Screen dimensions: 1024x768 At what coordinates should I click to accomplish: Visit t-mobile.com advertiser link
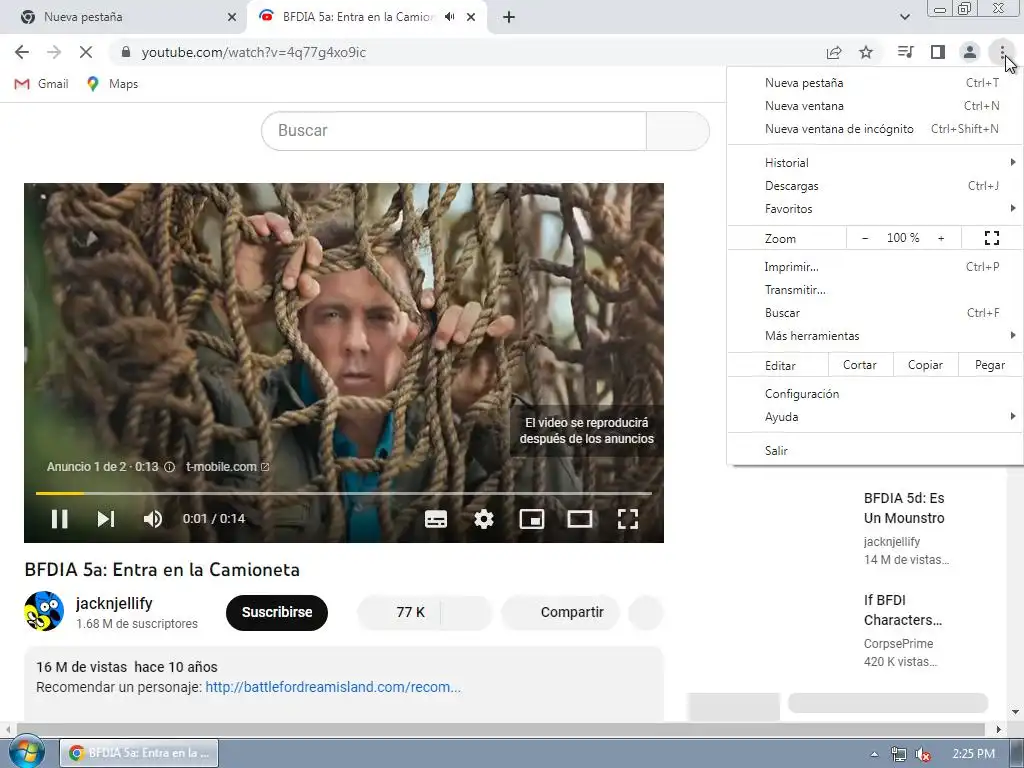227,467
